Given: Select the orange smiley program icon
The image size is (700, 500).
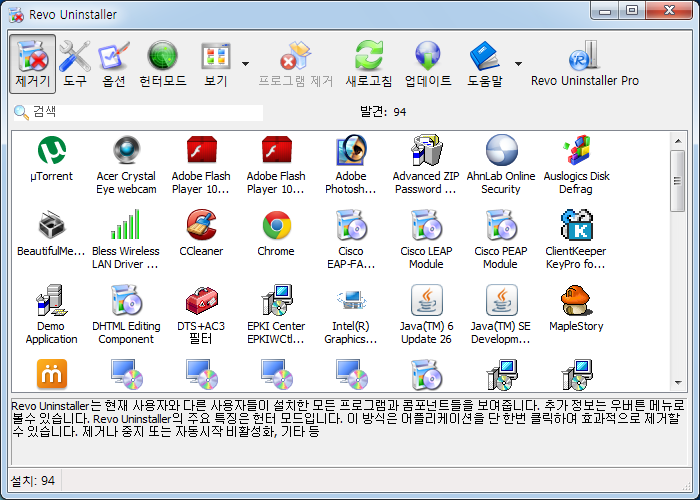Looking at the screenshot, I should pyautogui.click(x=52, y=374).
